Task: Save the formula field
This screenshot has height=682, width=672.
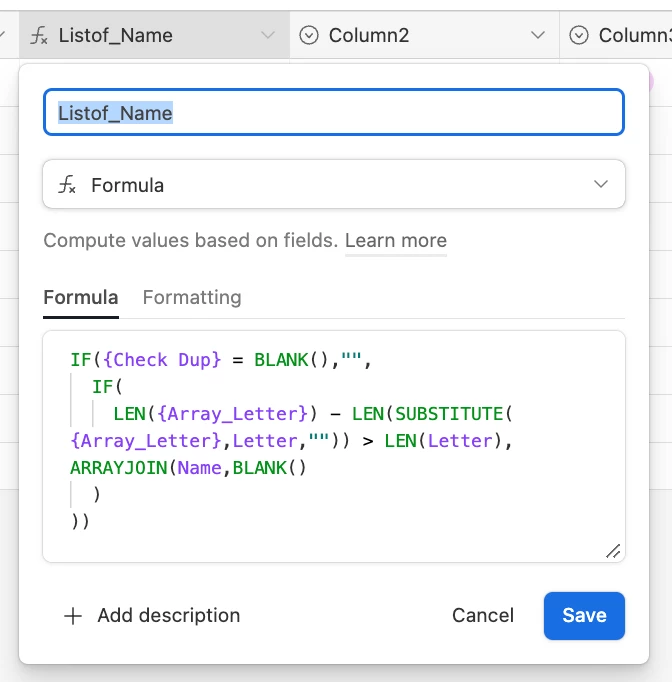Action: [x=584, y=615]
